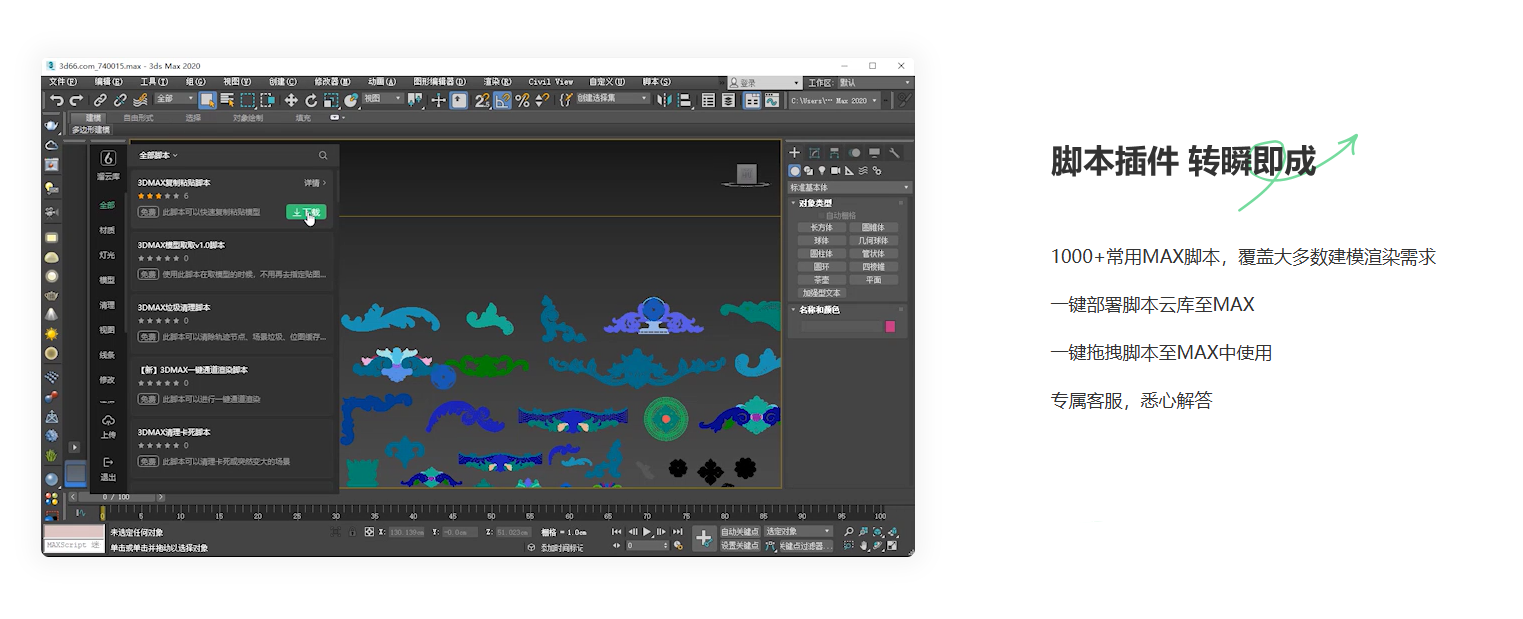Screen dimensions: 1523x619
Task: Open the 登录 sign-in dropdown
Action: coord(764,82)
